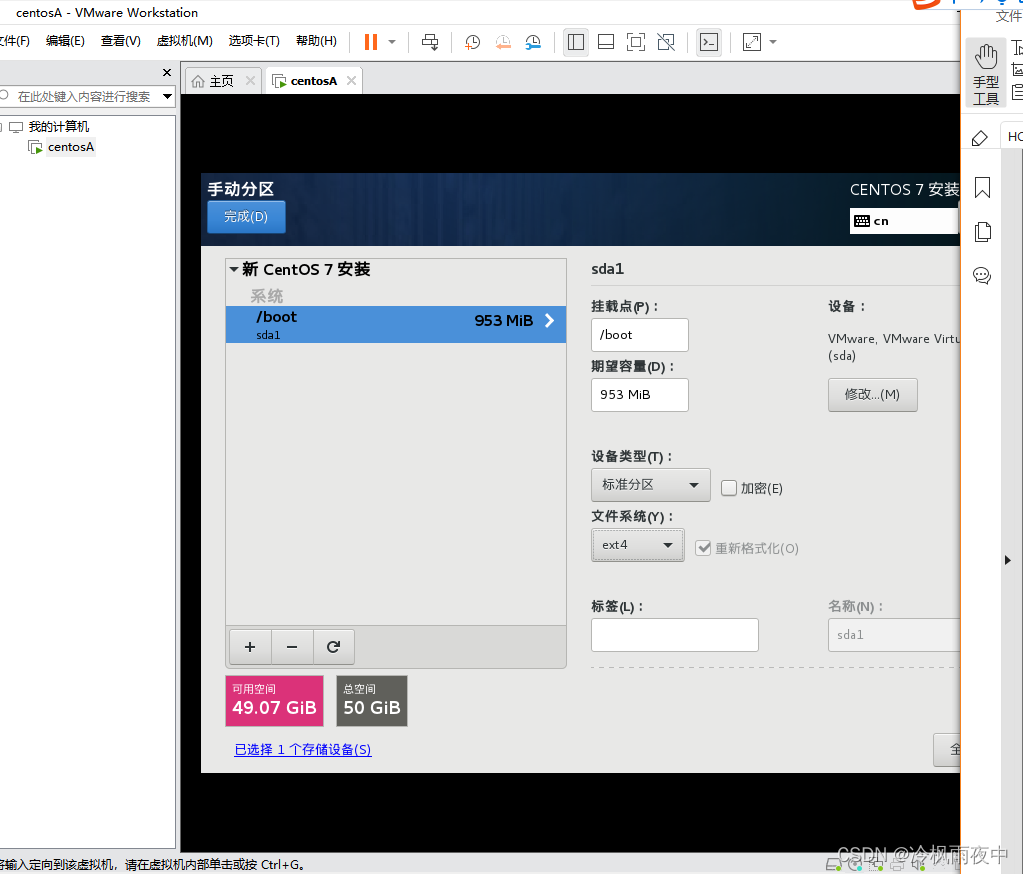This screenshot has height=874, width=1023.
Task: Open the comments icon in right sidebar
Action: (x=982, y=276)
